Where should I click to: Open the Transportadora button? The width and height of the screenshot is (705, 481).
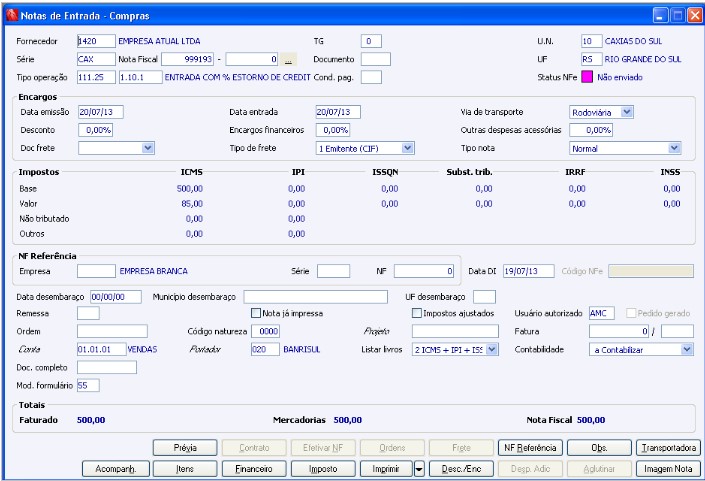click(x=671, y=448)
